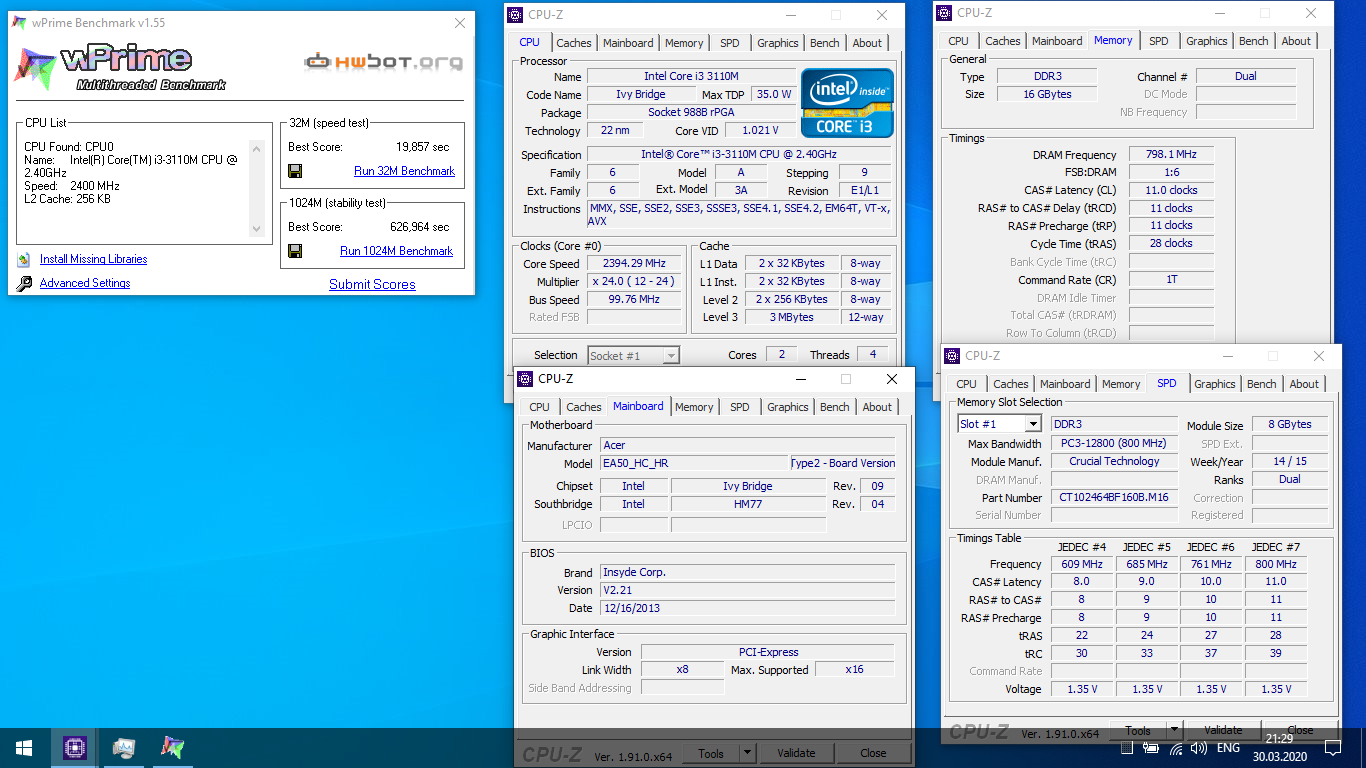
Task: Click the Part Number CT102464BF160B.M16 field
Action: (x=1116, y=497)
